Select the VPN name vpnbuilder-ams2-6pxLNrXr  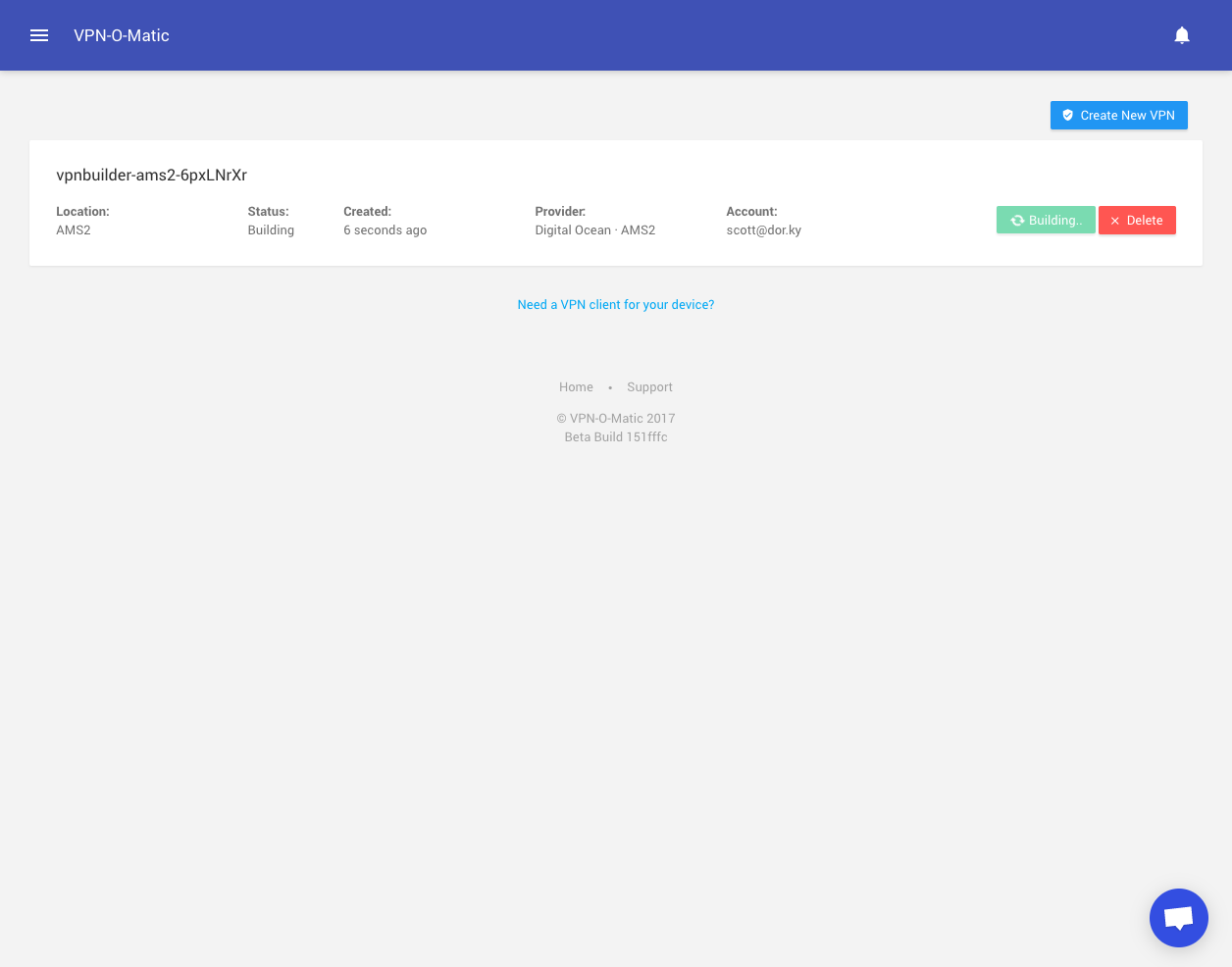tap(152, 175)
